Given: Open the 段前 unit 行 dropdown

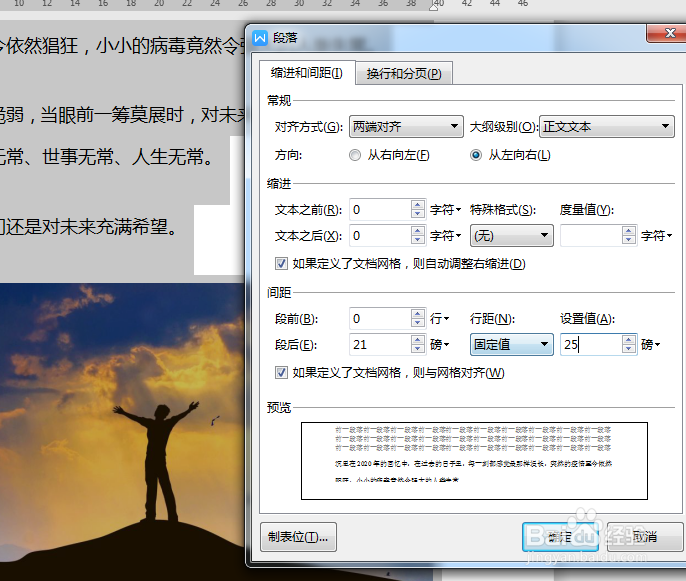Looking at the screenshot, I should 439,319.
